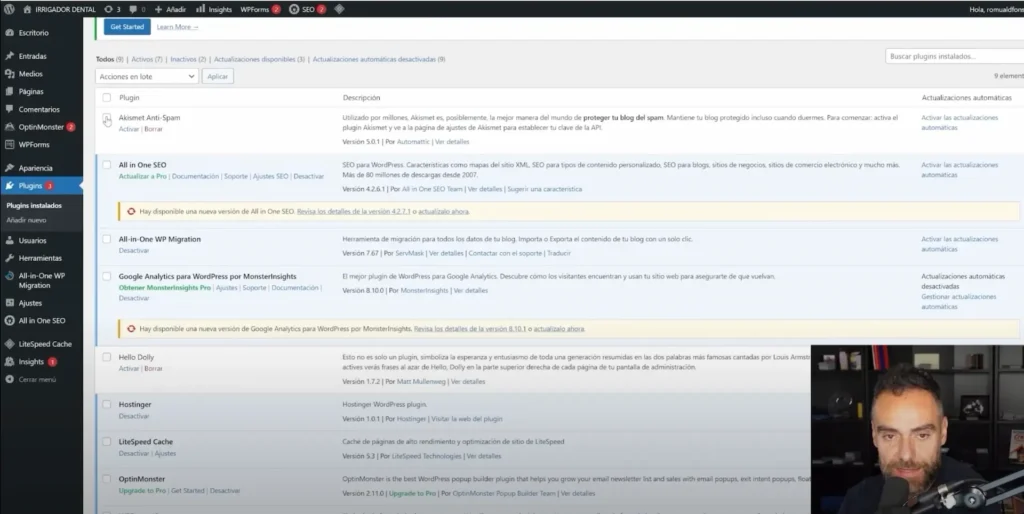Check the LiteSpeed Cache plugin checkbox
Image resolution: width=1024 pixels, height=514 pixels.
pyautogui.click(x=106, y=442)
